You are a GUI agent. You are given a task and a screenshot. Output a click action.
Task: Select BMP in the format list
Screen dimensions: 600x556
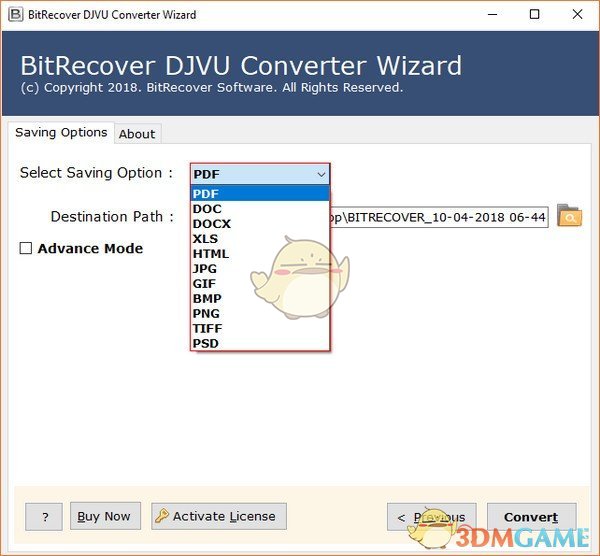260,298
